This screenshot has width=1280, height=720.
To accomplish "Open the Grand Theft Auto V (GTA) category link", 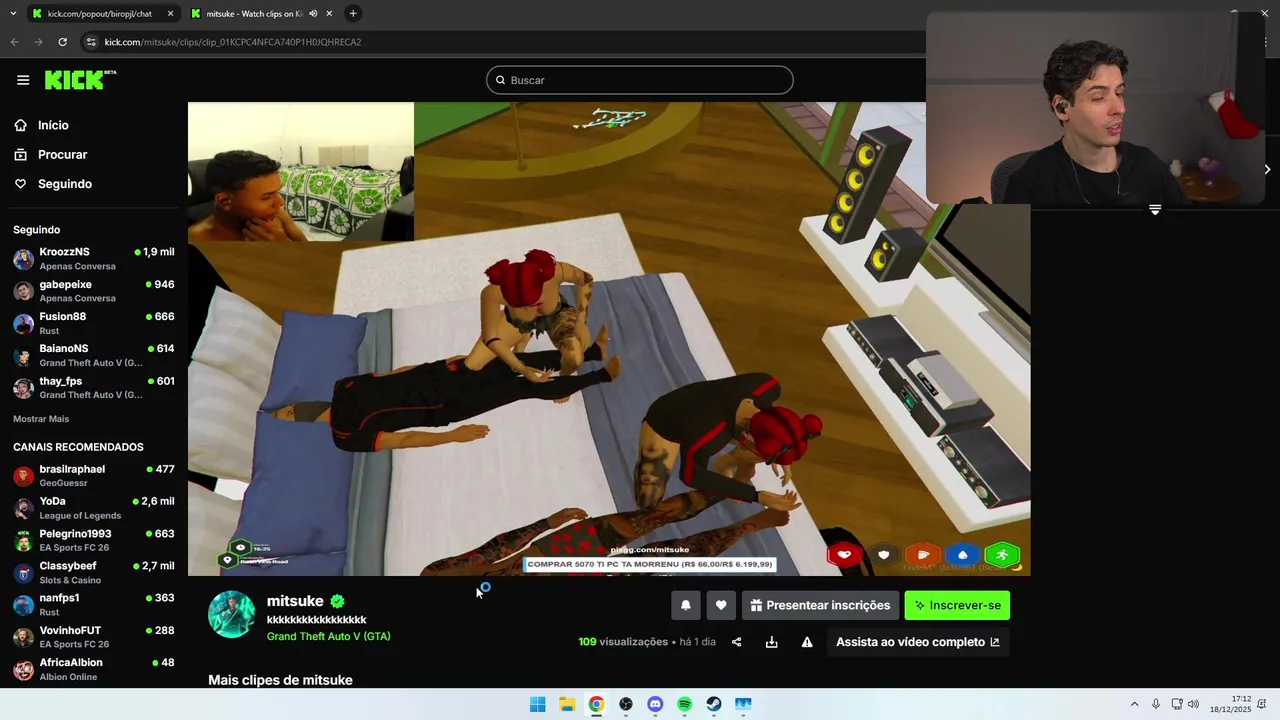I will (x=328, y=636).
